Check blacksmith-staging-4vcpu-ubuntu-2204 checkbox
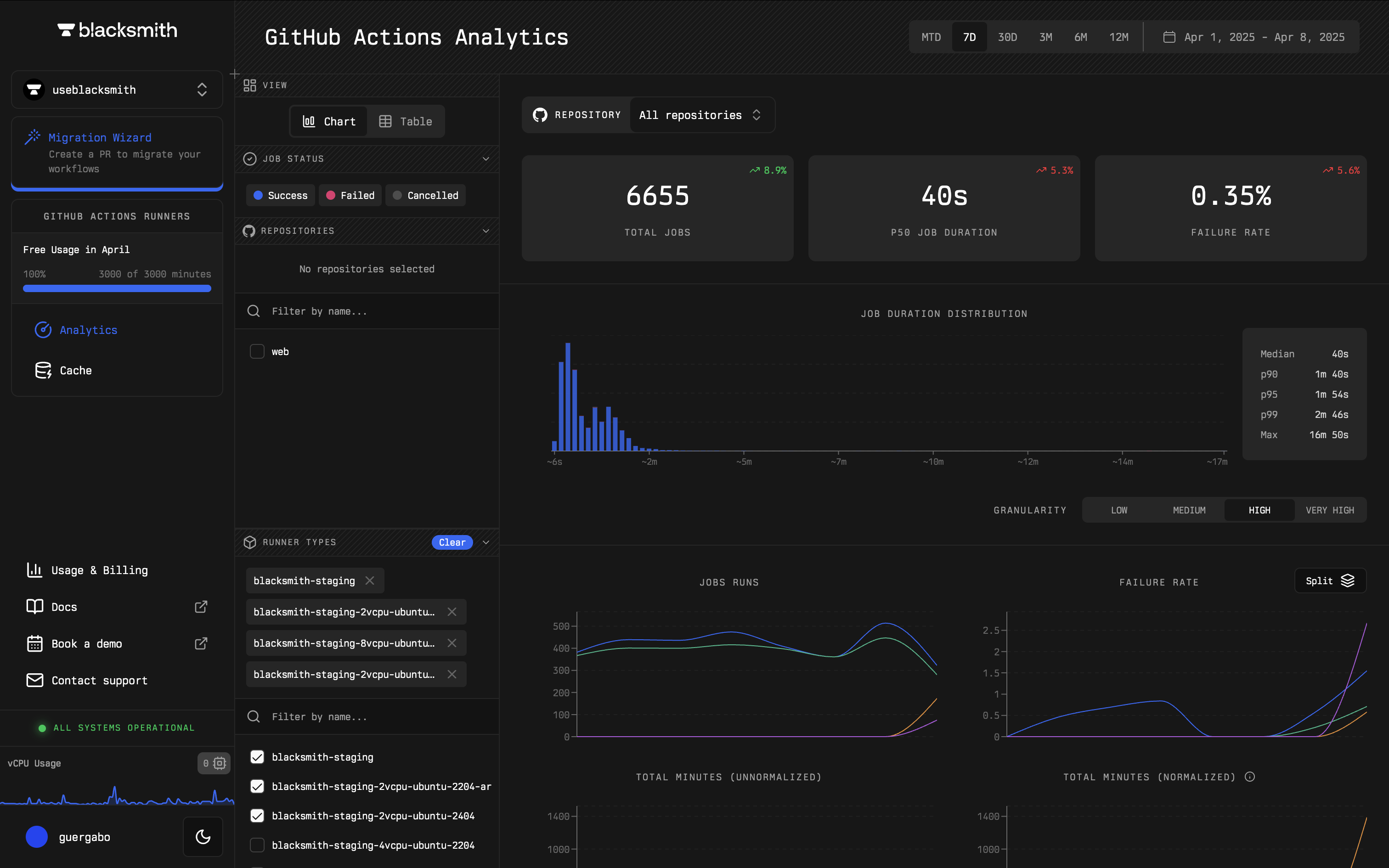 coord(257,845)
